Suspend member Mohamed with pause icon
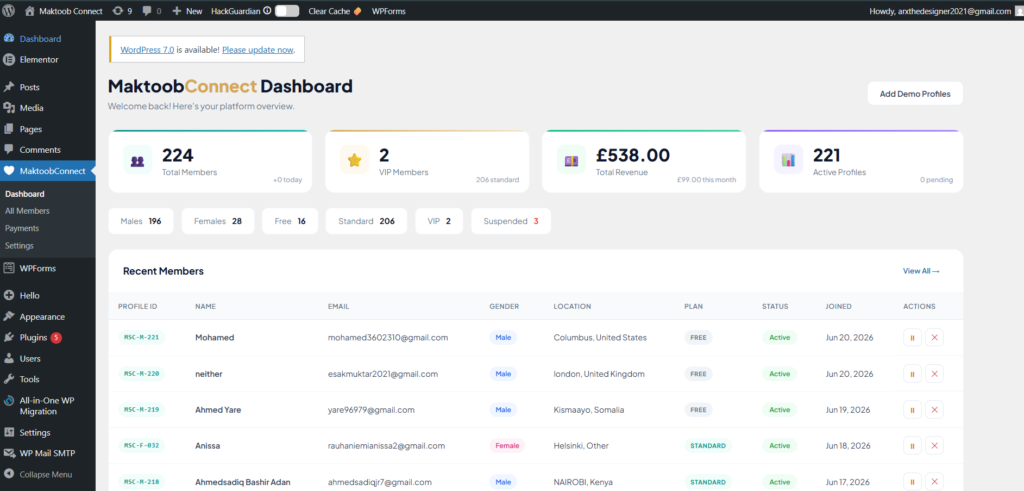Viewport: 1024px width, 491px height. pos(912,338)
